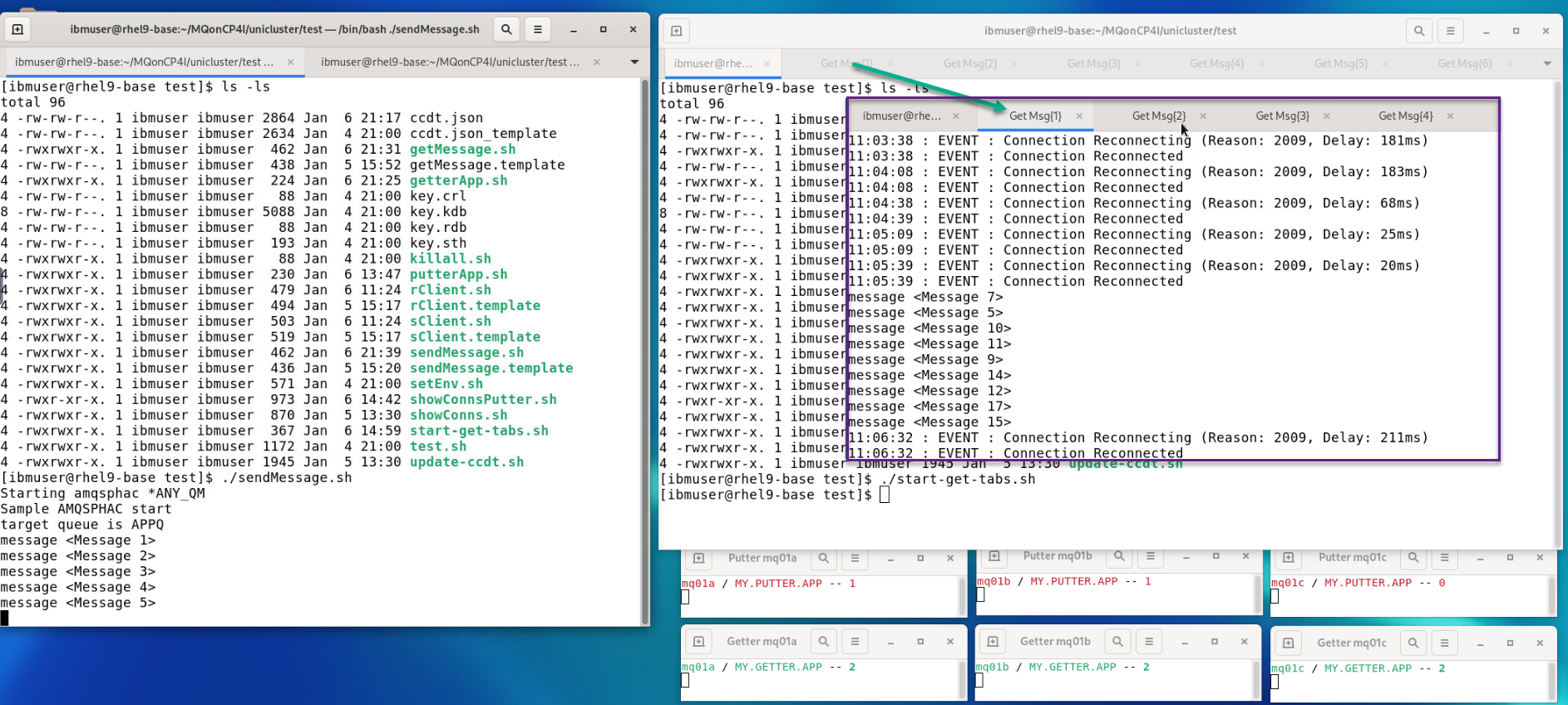Select Get Msg{3} tab in right terminal
The image size is (1568, 705).
[x=1093, y=63]
